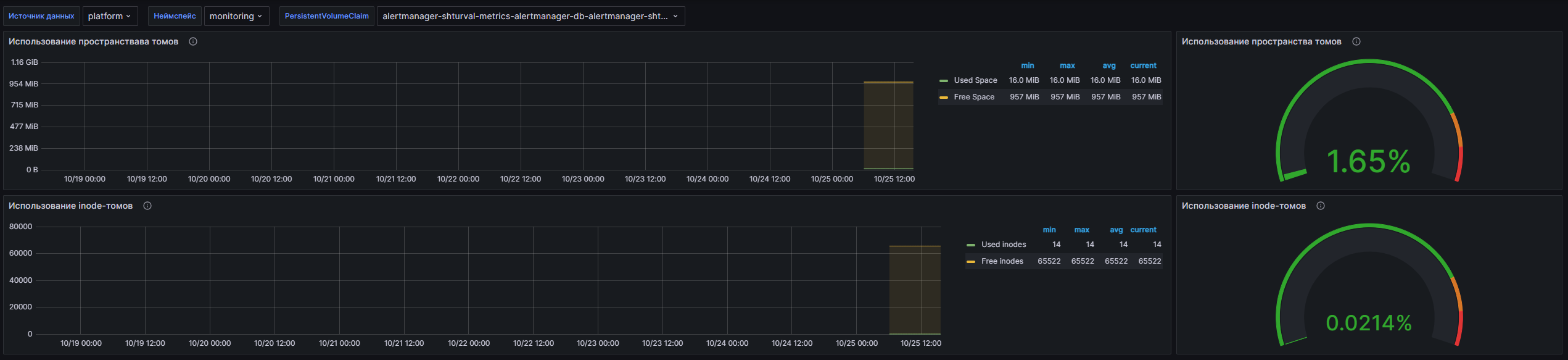Click info icon beside top-left volume space panel title
1568x360 pixels.
click(193, 41)
